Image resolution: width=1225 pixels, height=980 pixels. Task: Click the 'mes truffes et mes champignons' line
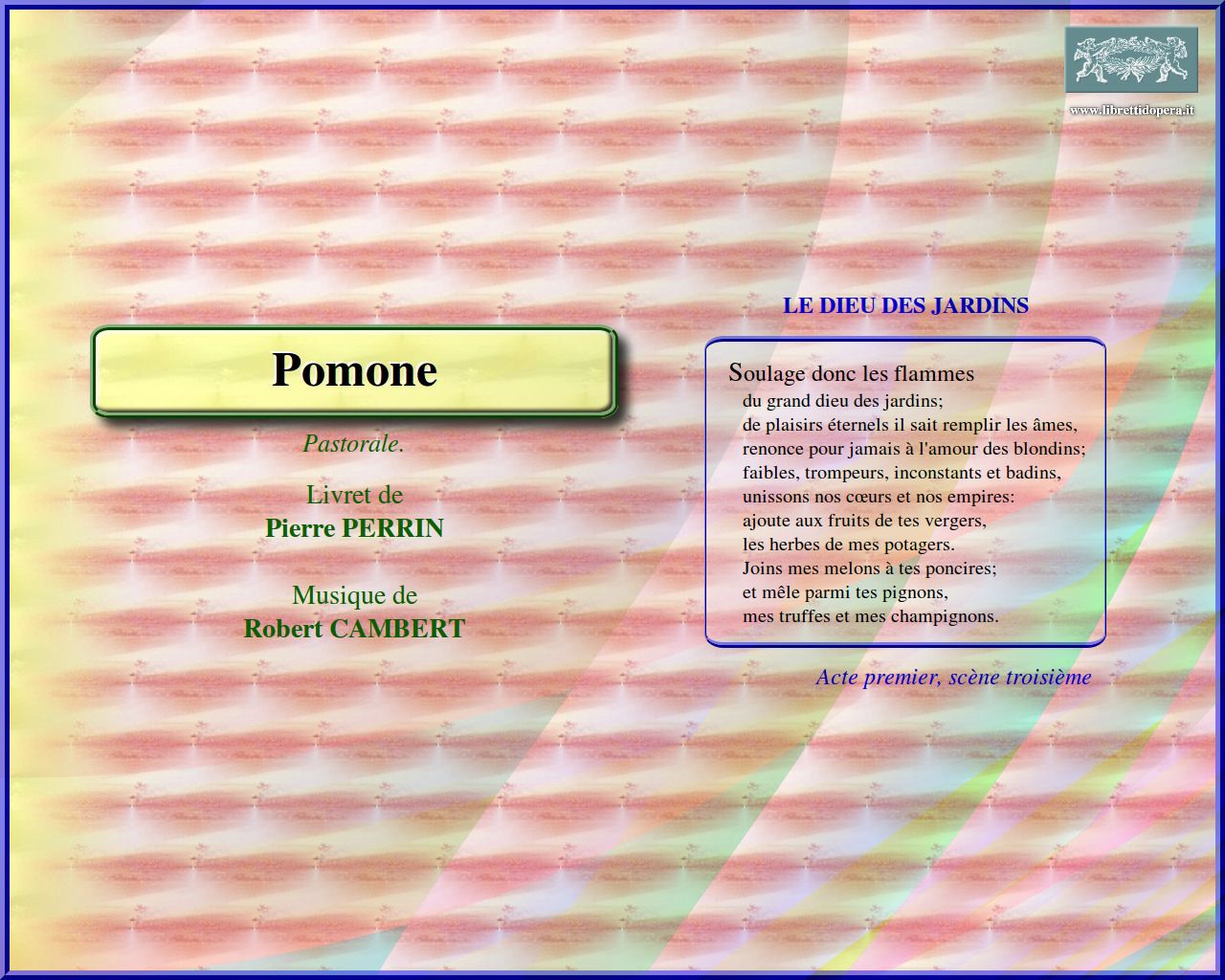point(870,616)
